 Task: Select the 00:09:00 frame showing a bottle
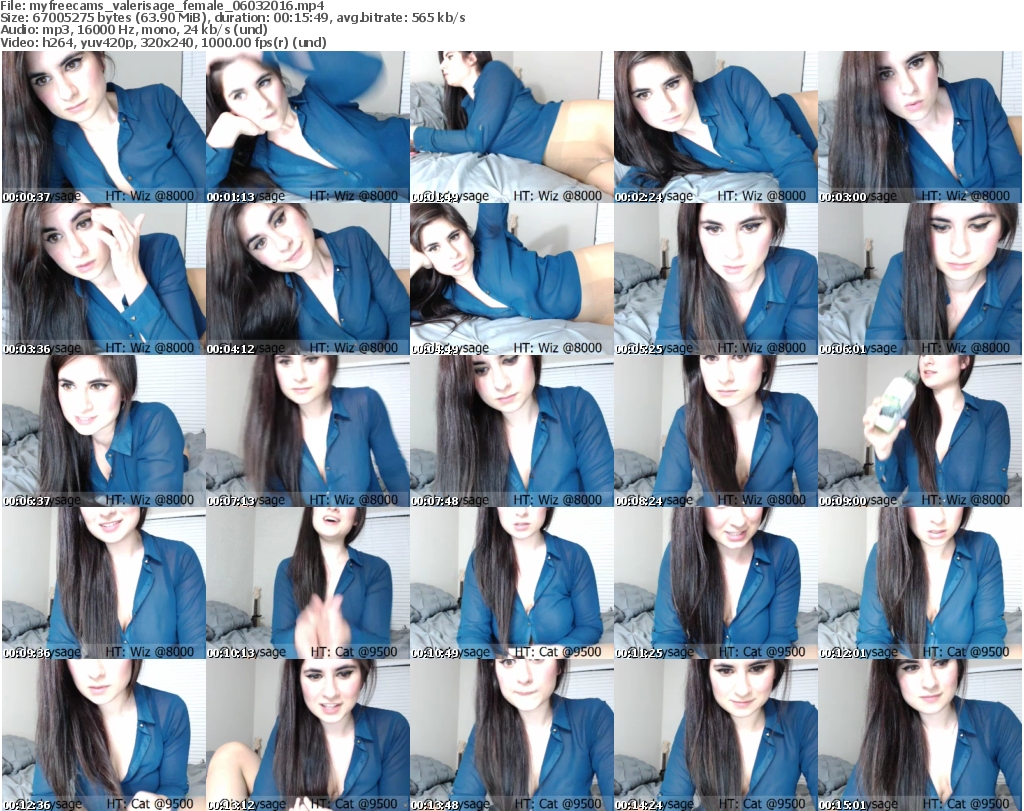coord(919,431)
